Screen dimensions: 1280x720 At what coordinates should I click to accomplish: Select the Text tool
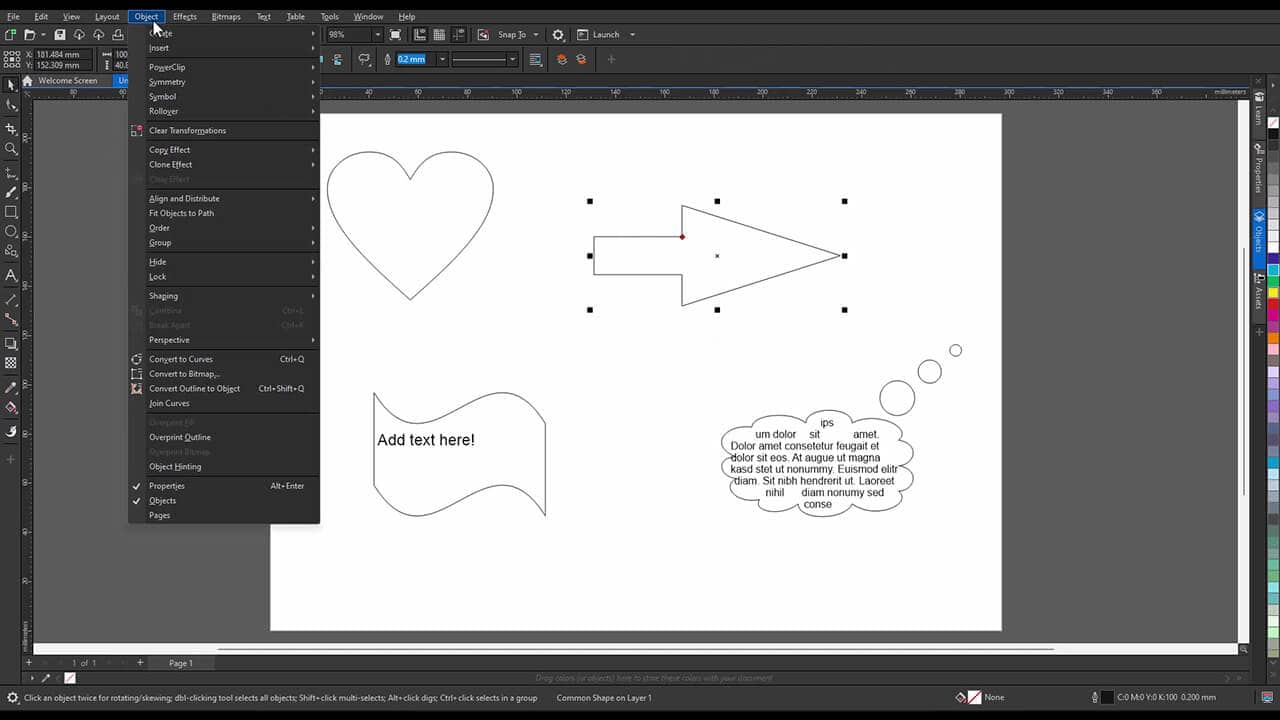tap(11, 275)
